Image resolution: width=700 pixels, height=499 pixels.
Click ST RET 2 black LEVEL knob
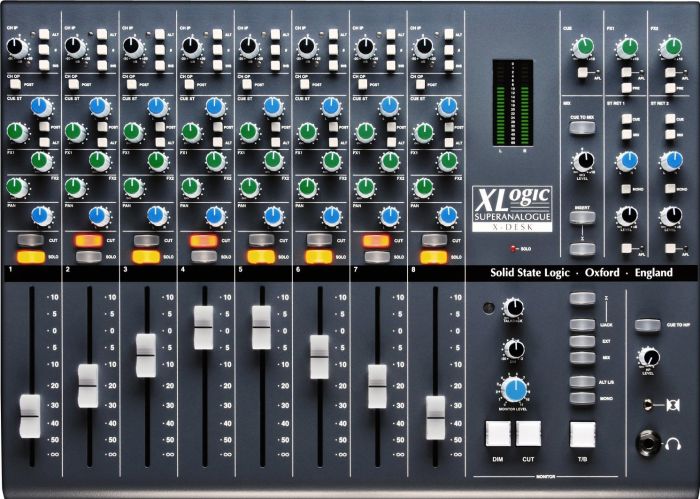click(671, 216)
